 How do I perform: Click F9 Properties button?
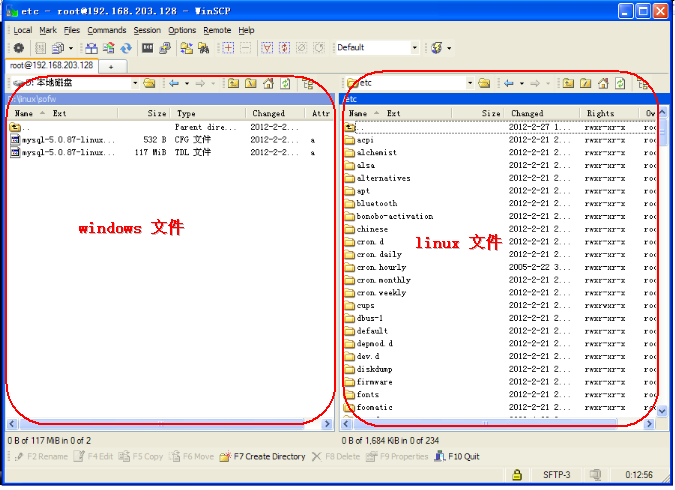[397, 456]
